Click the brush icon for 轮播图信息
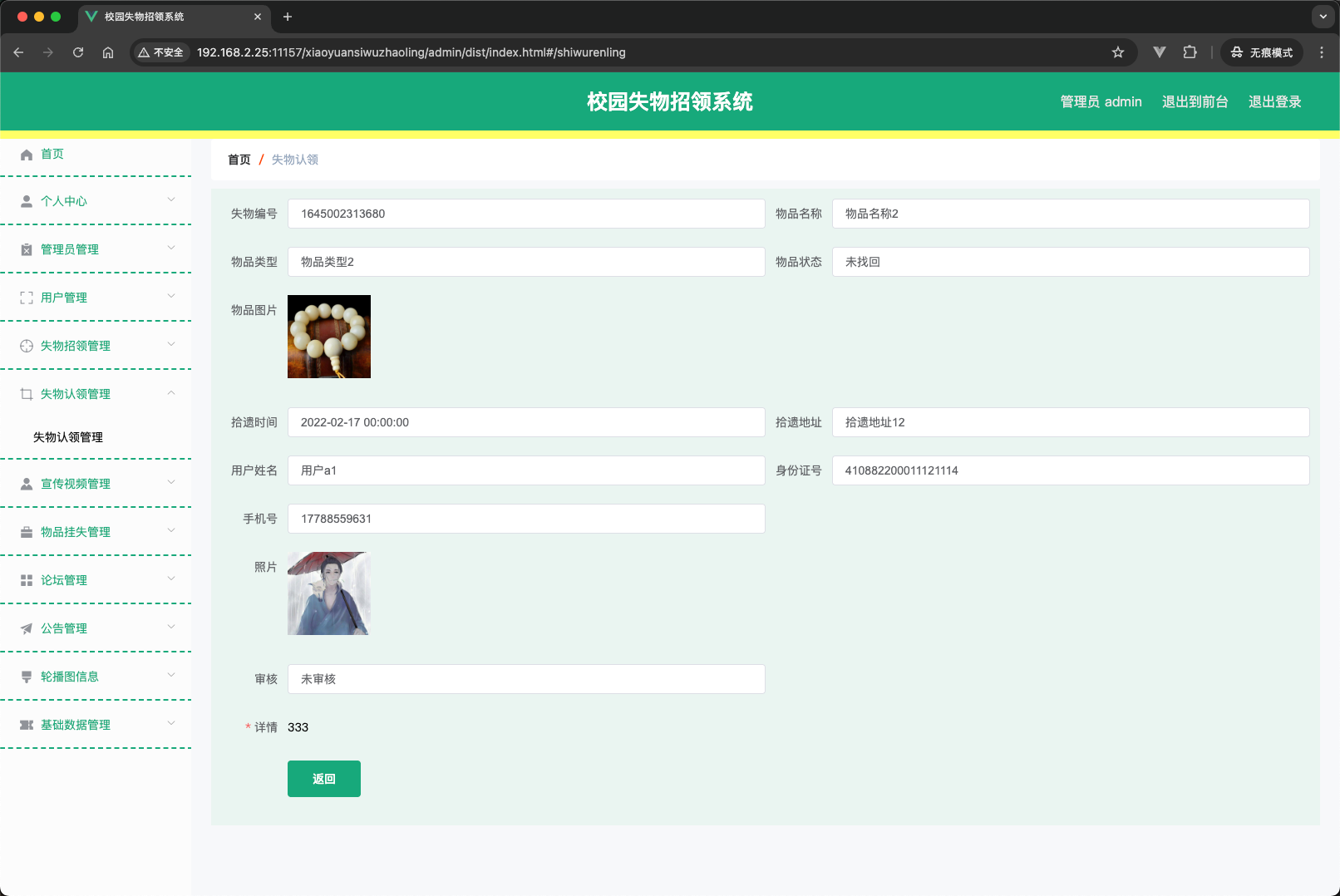 coord(27,677)
